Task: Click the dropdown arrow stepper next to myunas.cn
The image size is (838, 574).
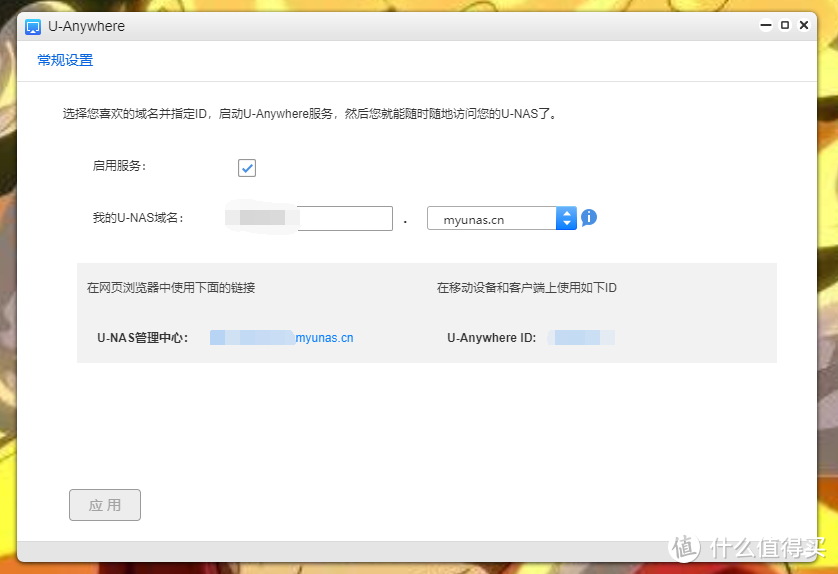Action: point(566,218)
